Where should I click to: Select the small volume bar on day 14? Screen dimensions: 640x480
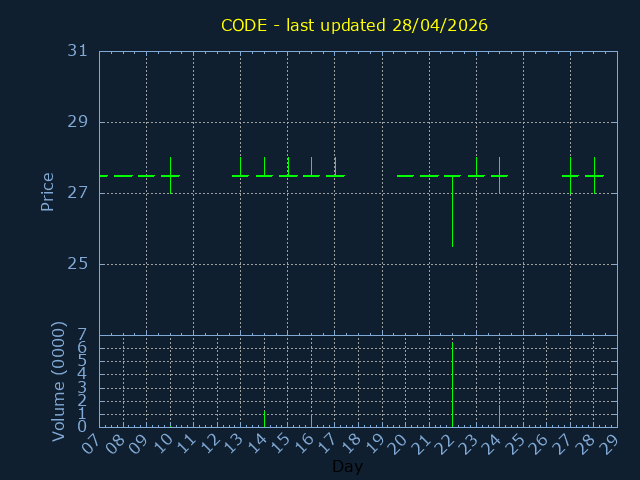[x=264, y=418]
